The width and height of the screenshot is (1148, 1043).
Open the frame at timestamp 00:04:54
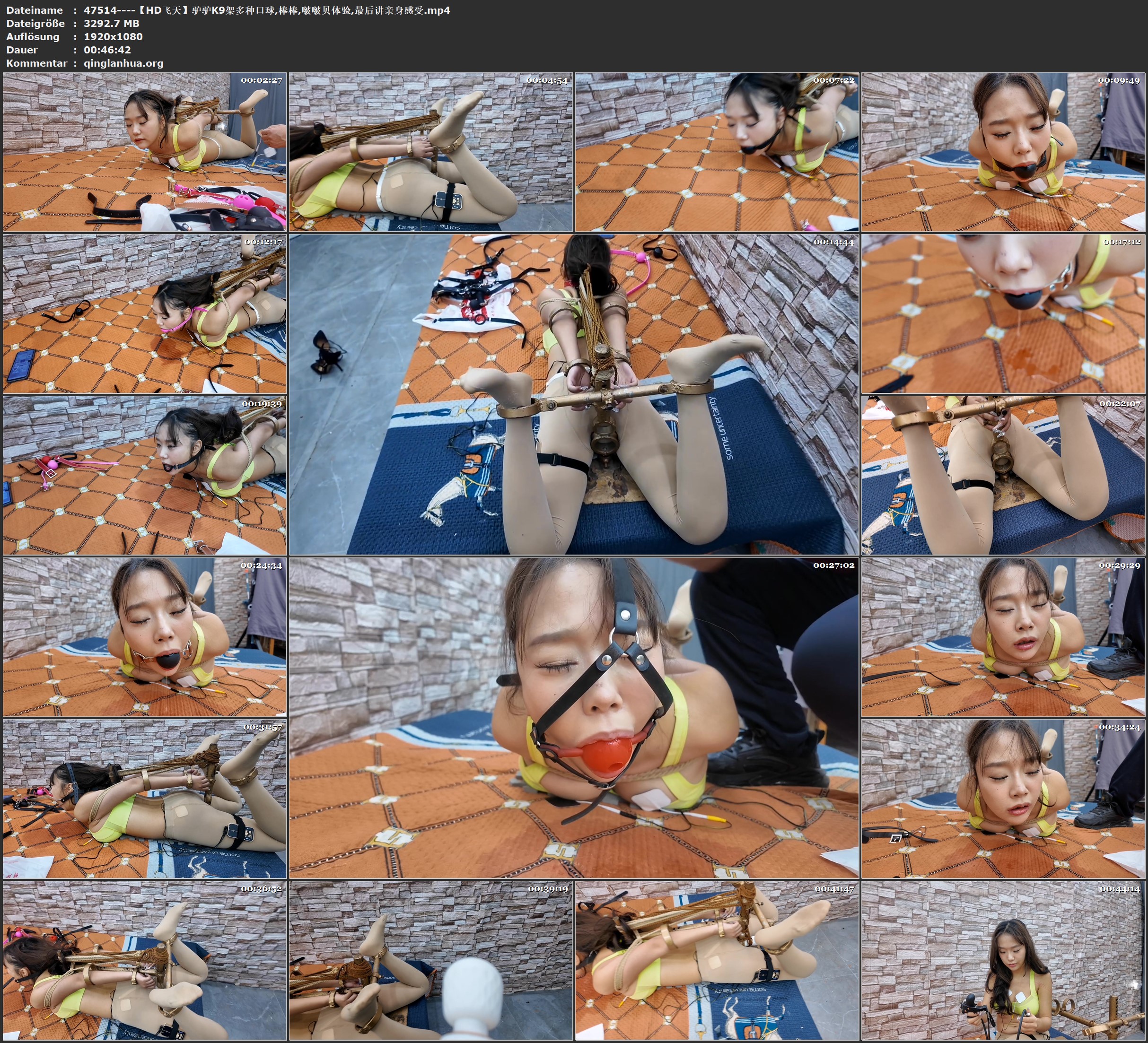pyautogui.click(x=430, y=151)
